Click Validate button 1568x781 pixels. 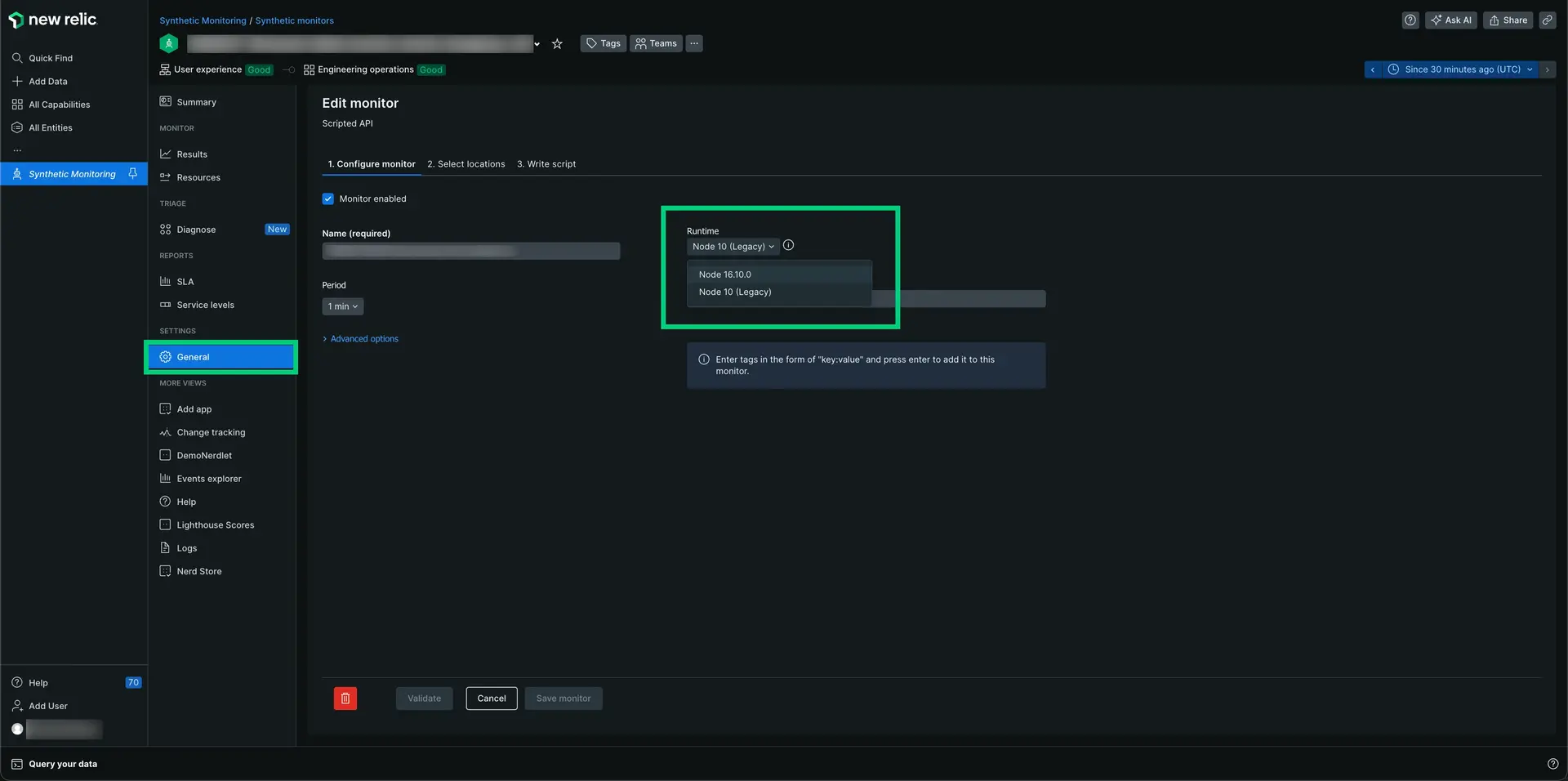[x=425, y=698]
